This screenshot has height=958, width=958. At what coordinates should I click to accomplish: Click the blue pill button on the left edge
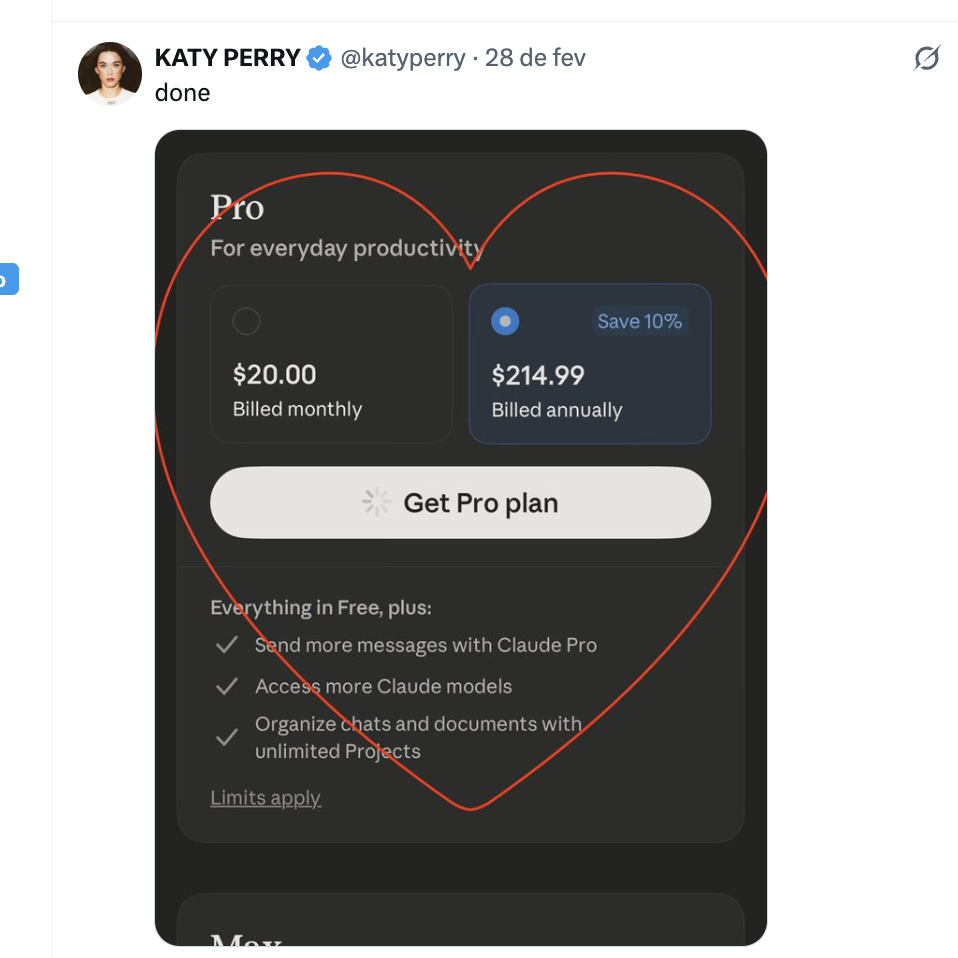click(9, 279)
